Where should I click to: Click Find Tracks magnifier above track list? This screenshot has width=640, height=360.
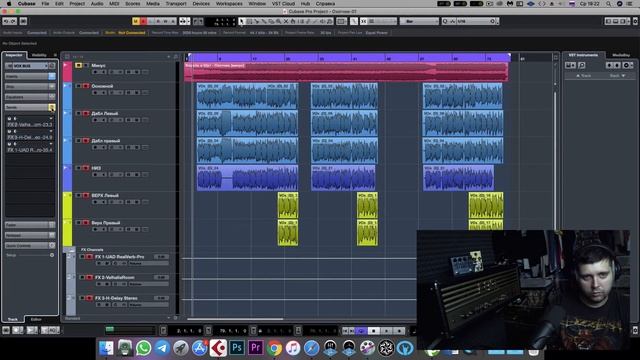pyautogui.click(x=176, y=57)
